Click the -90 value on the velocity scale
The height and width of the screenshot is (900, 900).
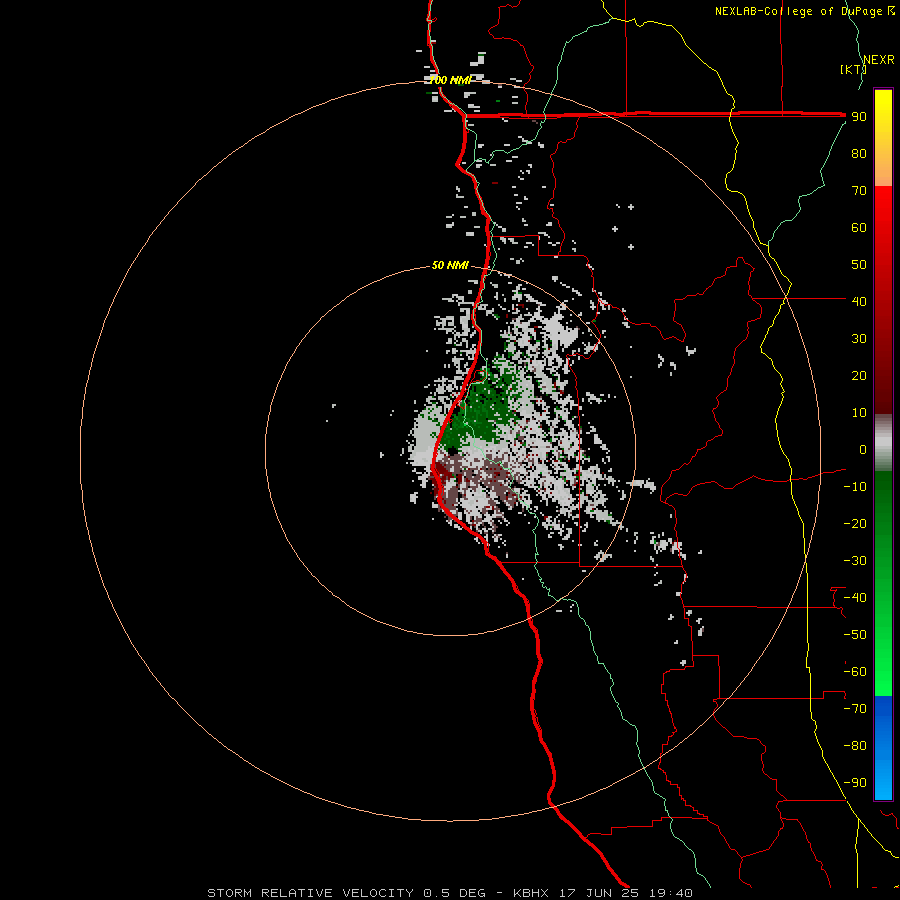click(855, 783)
